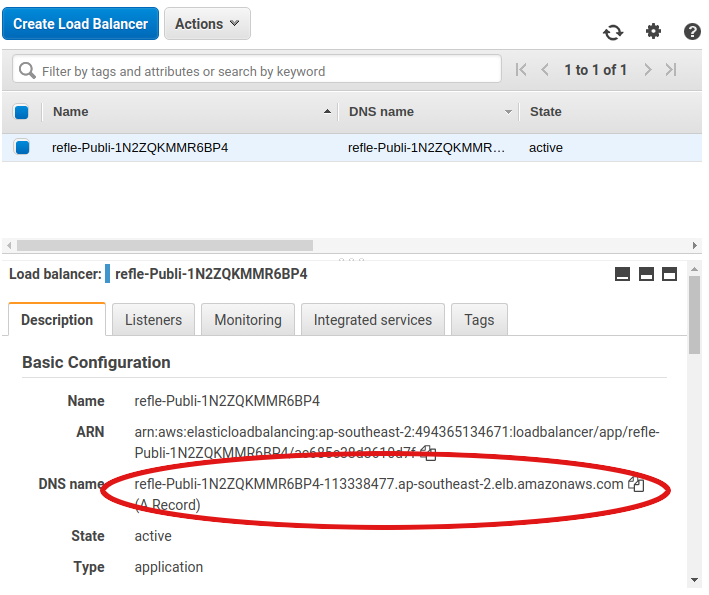The height and width of the screenshot is (595, 709).
Task: Click the filter by tags search field
Action: click(x=257, y=69)
